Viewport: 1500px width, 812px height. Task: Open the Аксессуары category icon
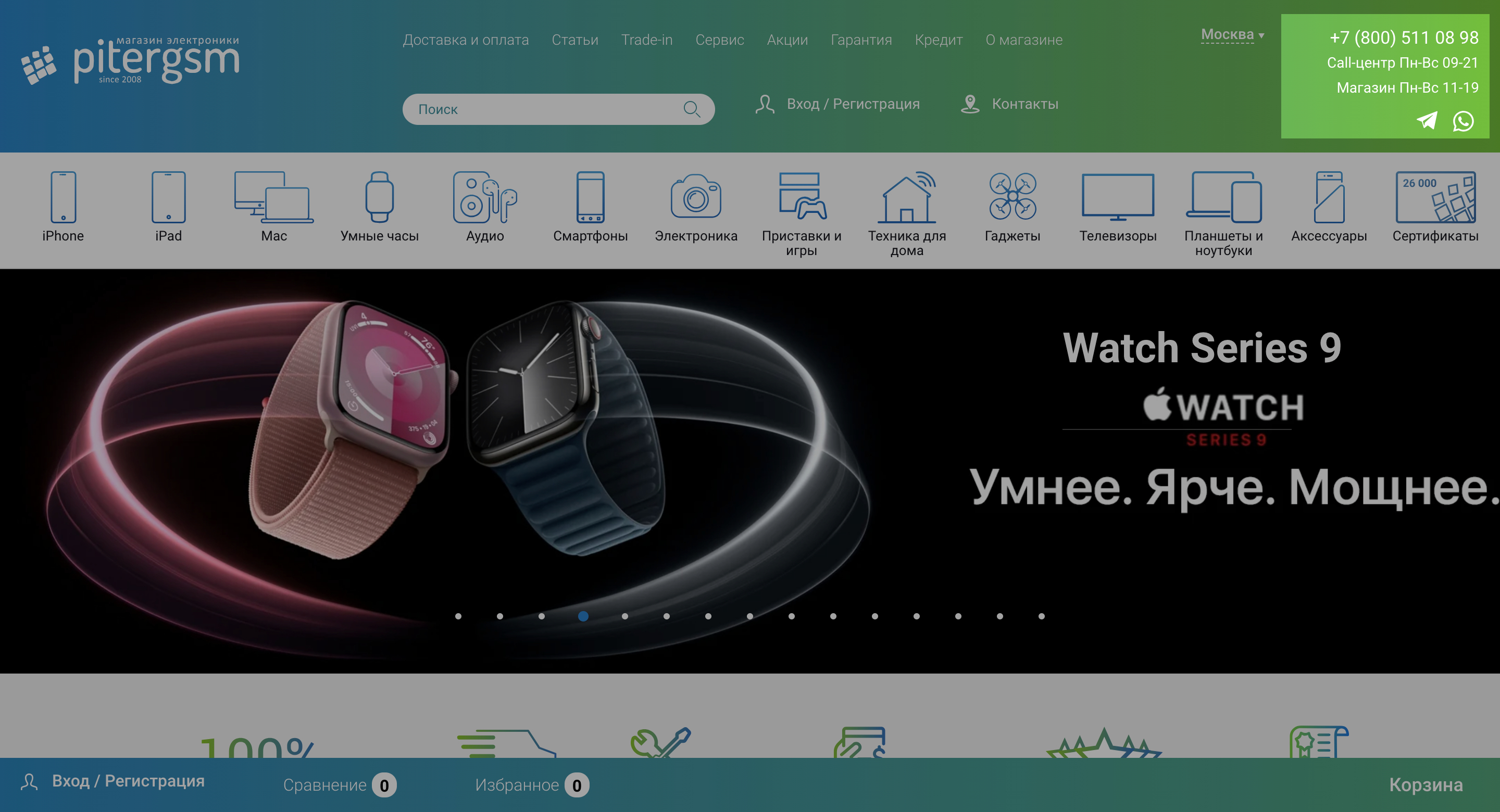(x=1329, y=197)
